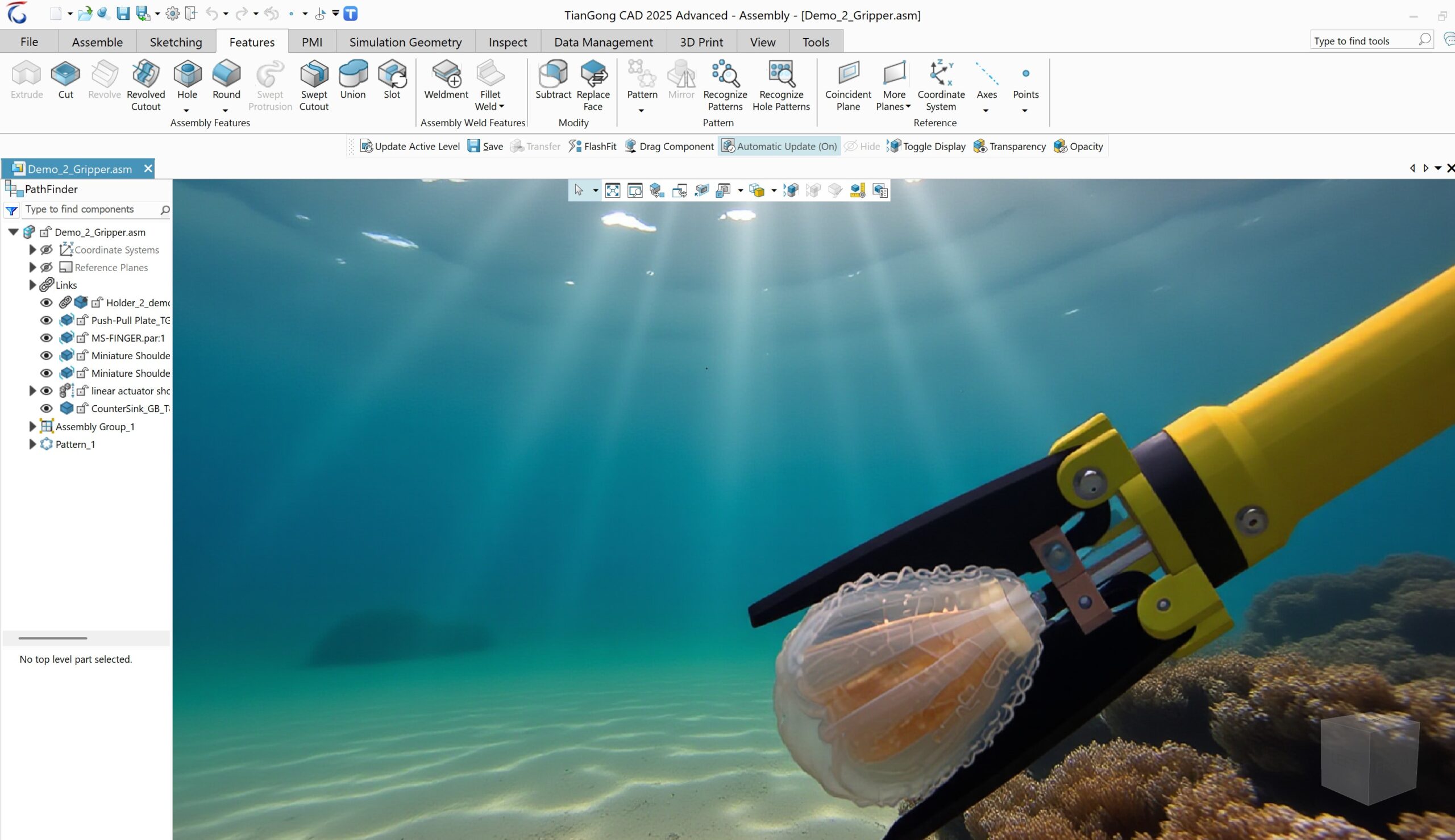Open the More Planes tool
This screenshot has height=840, width=1455.
pos(893,85)
